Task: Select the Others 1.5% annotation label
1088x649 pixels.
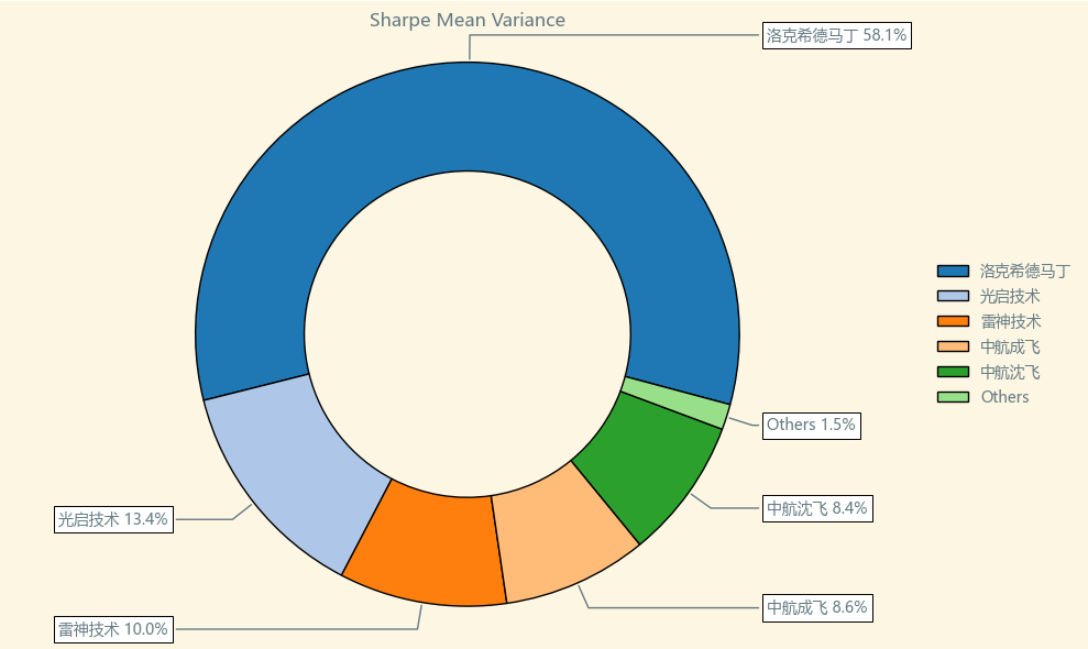Action: pyautogui.click(x=812, y=425)
